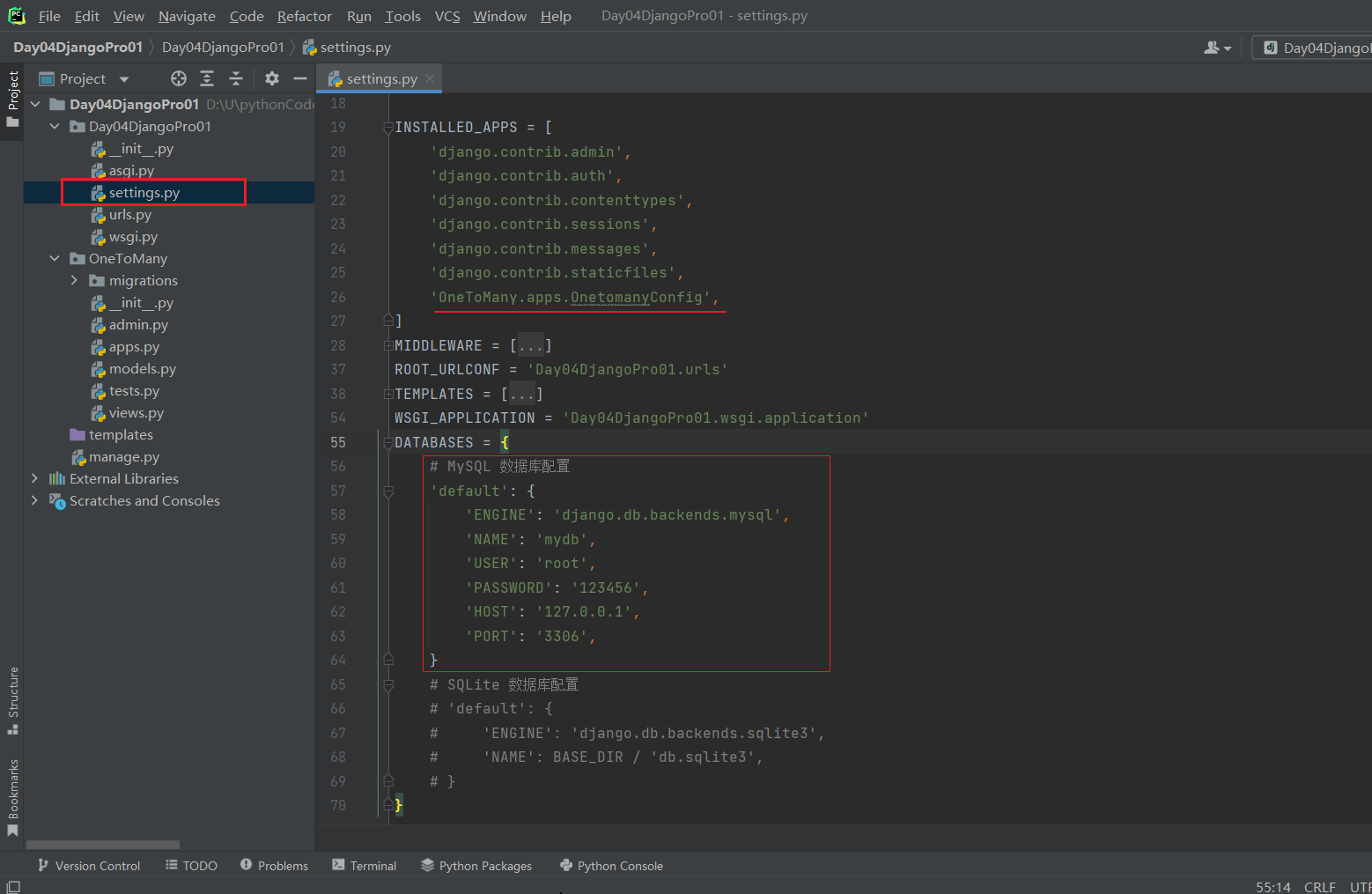Fold the INSTALLED_APPS block at line 19
The width and height of the screenshot is (1372, 894).
click(388, 128)
